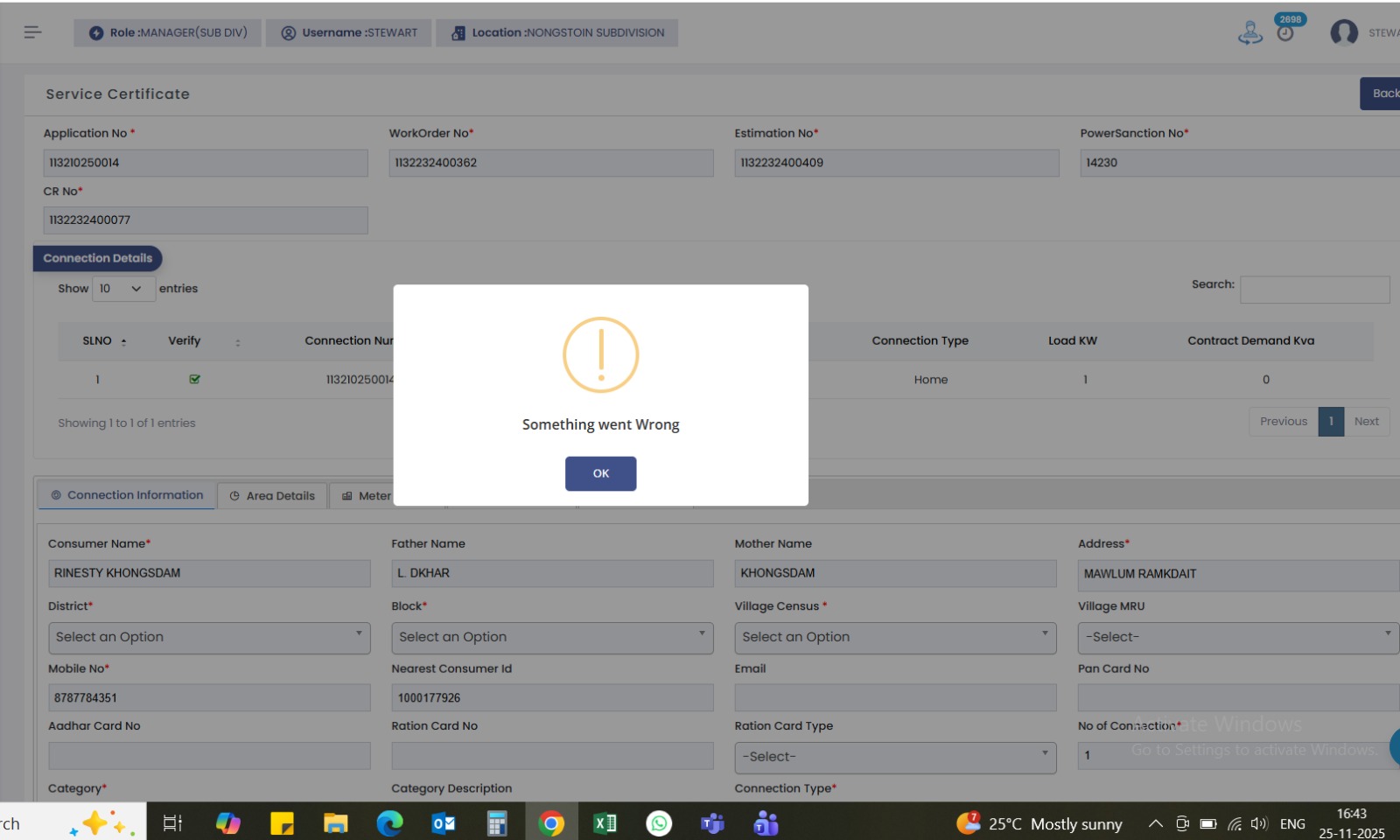
Task: Switch to the Area Details tab
Action: pyautogui.click(x=272, y=496)
